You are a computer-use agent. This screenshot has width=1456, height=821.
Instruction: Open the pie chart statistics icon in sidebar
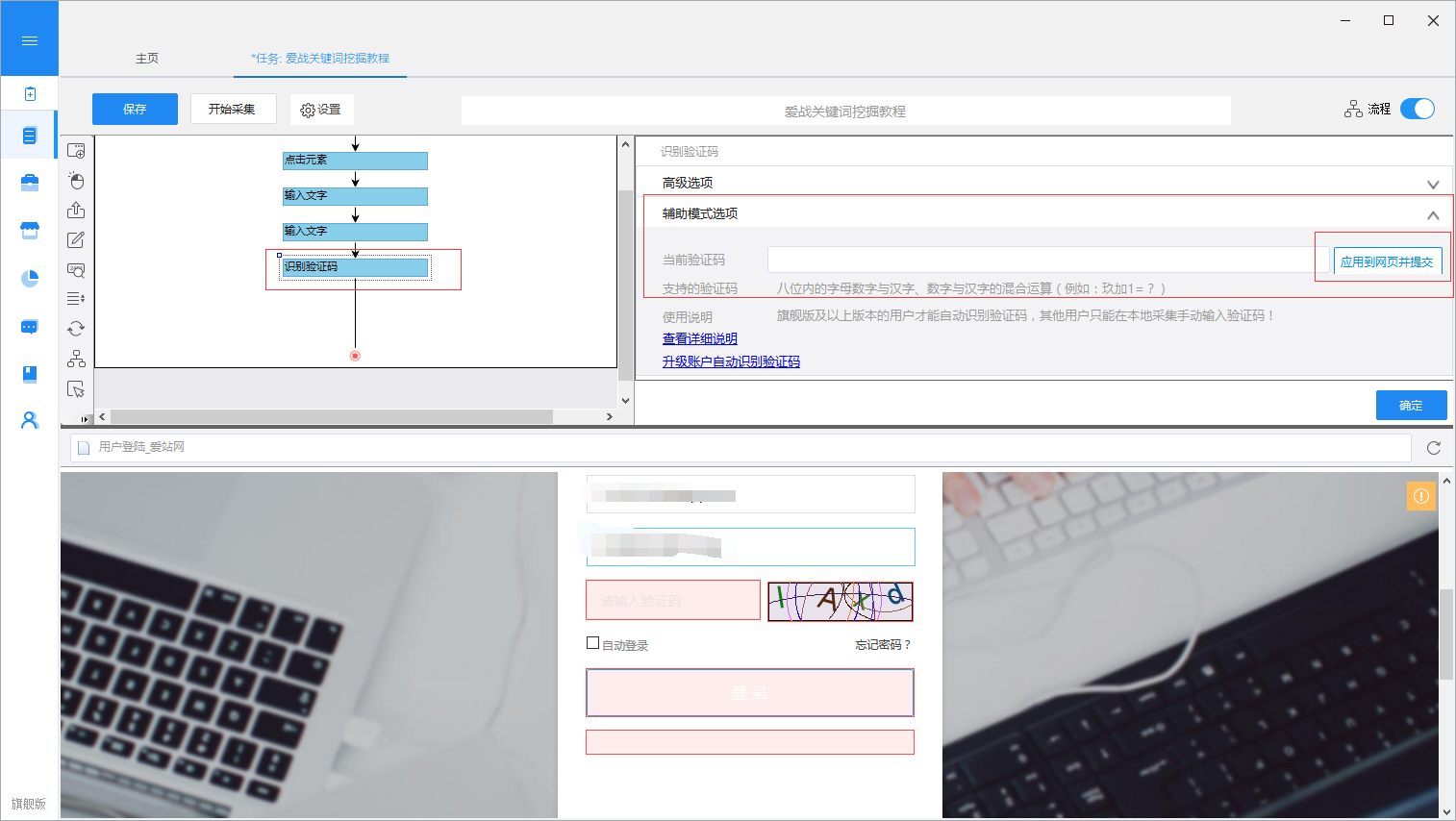point(30,278)
